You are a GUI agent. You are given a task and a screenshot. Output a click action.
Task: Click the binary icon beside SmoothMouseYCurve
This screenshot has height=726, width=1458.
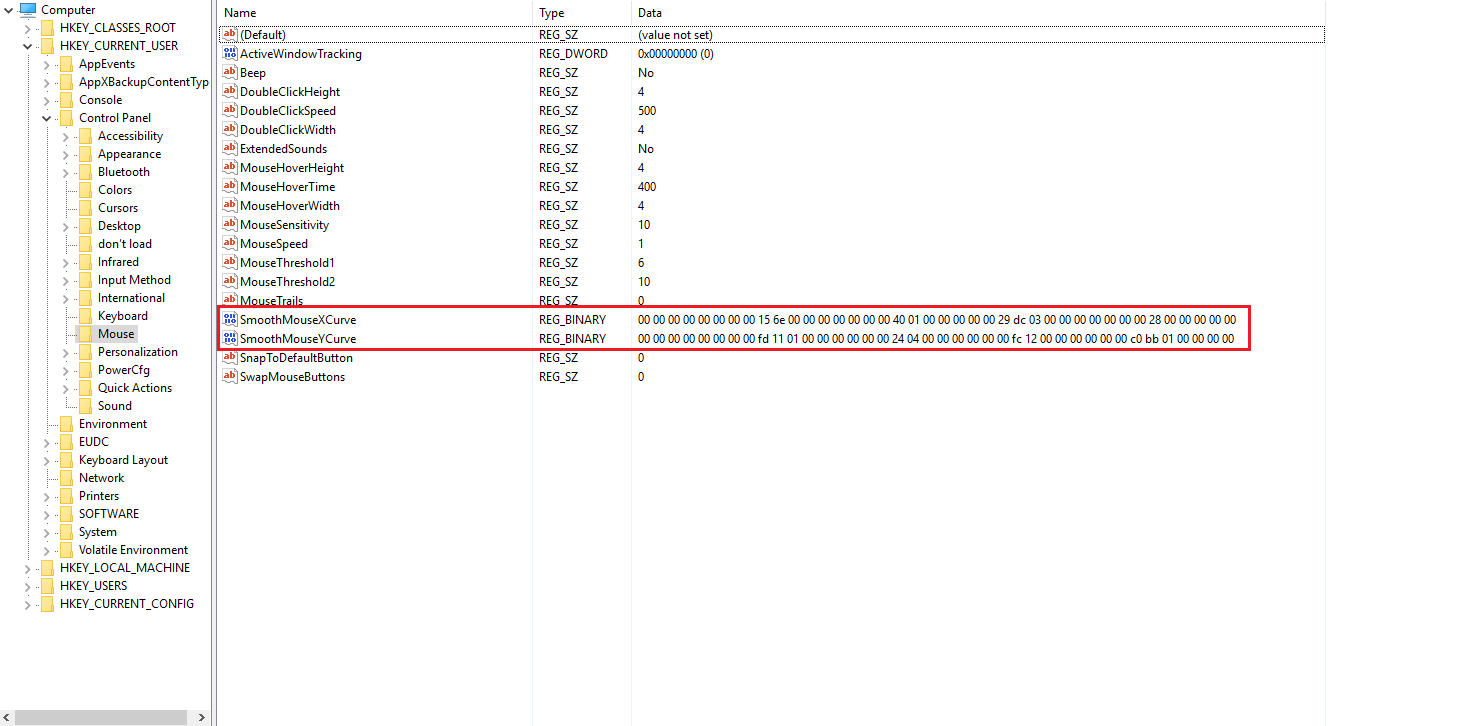coord(229,338)
